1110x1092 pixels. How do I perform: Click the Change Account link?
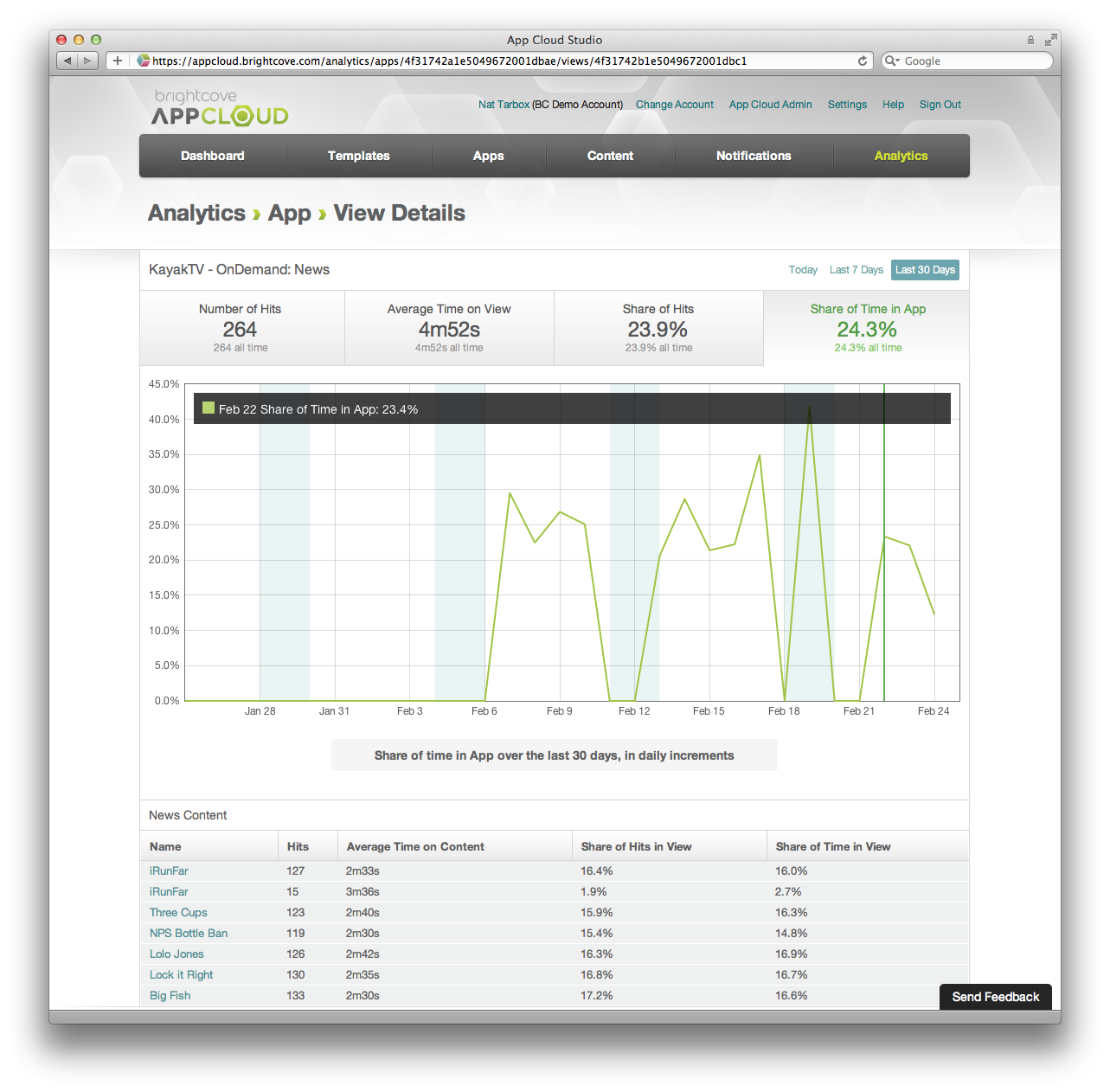pyautogui.click(x=675, y=105)
